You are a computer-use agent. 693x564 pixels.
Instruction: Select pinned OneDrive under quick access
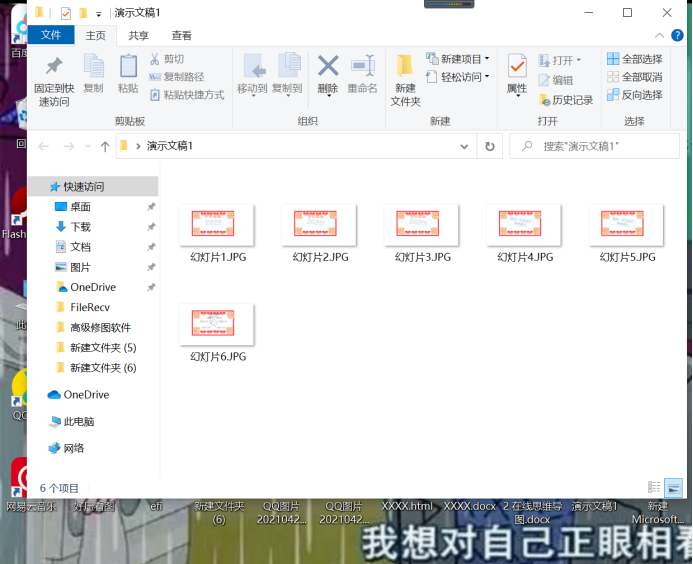pos(93,287)
